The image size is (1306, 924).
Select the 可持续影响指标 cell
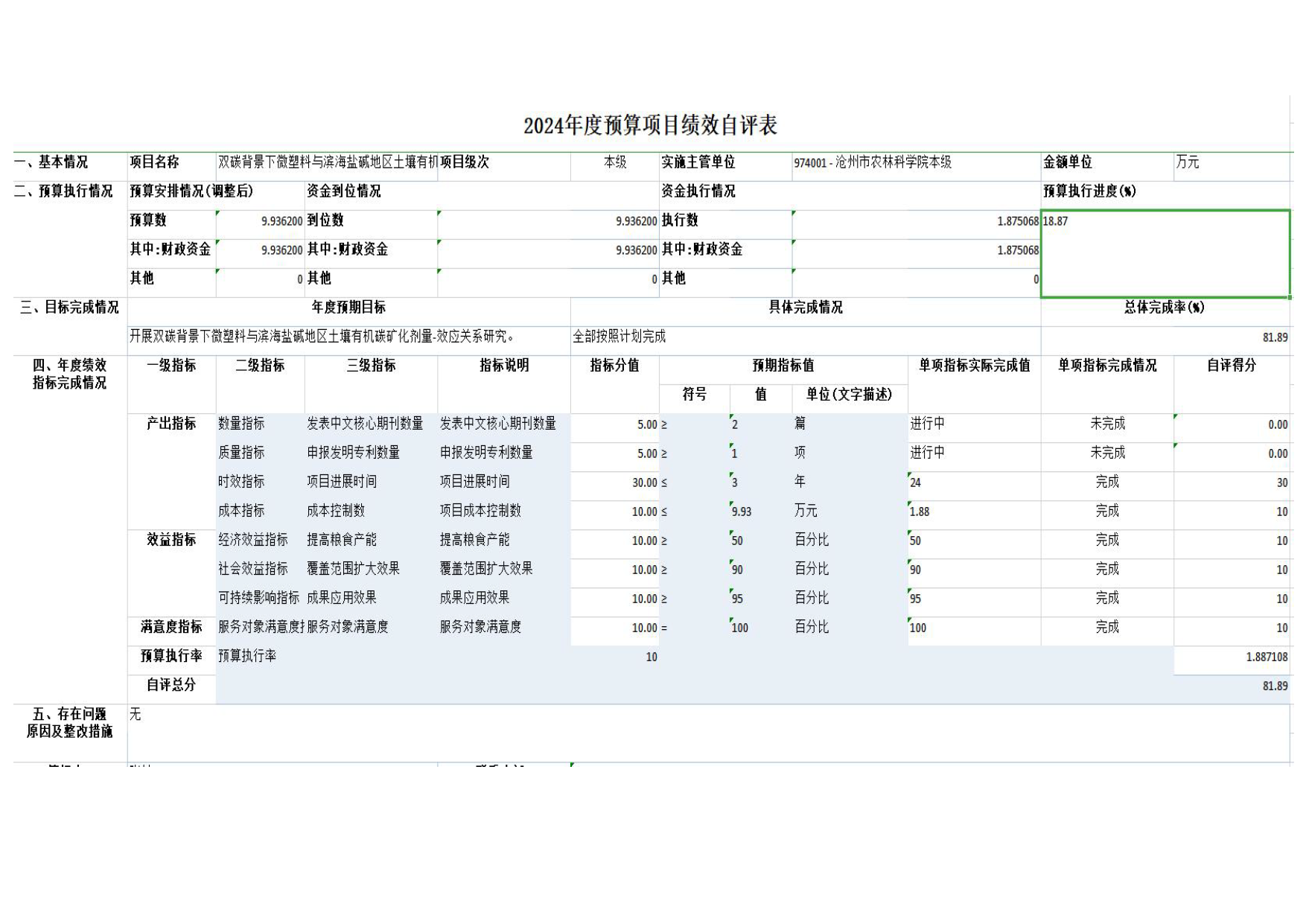(x=259, y=598)
